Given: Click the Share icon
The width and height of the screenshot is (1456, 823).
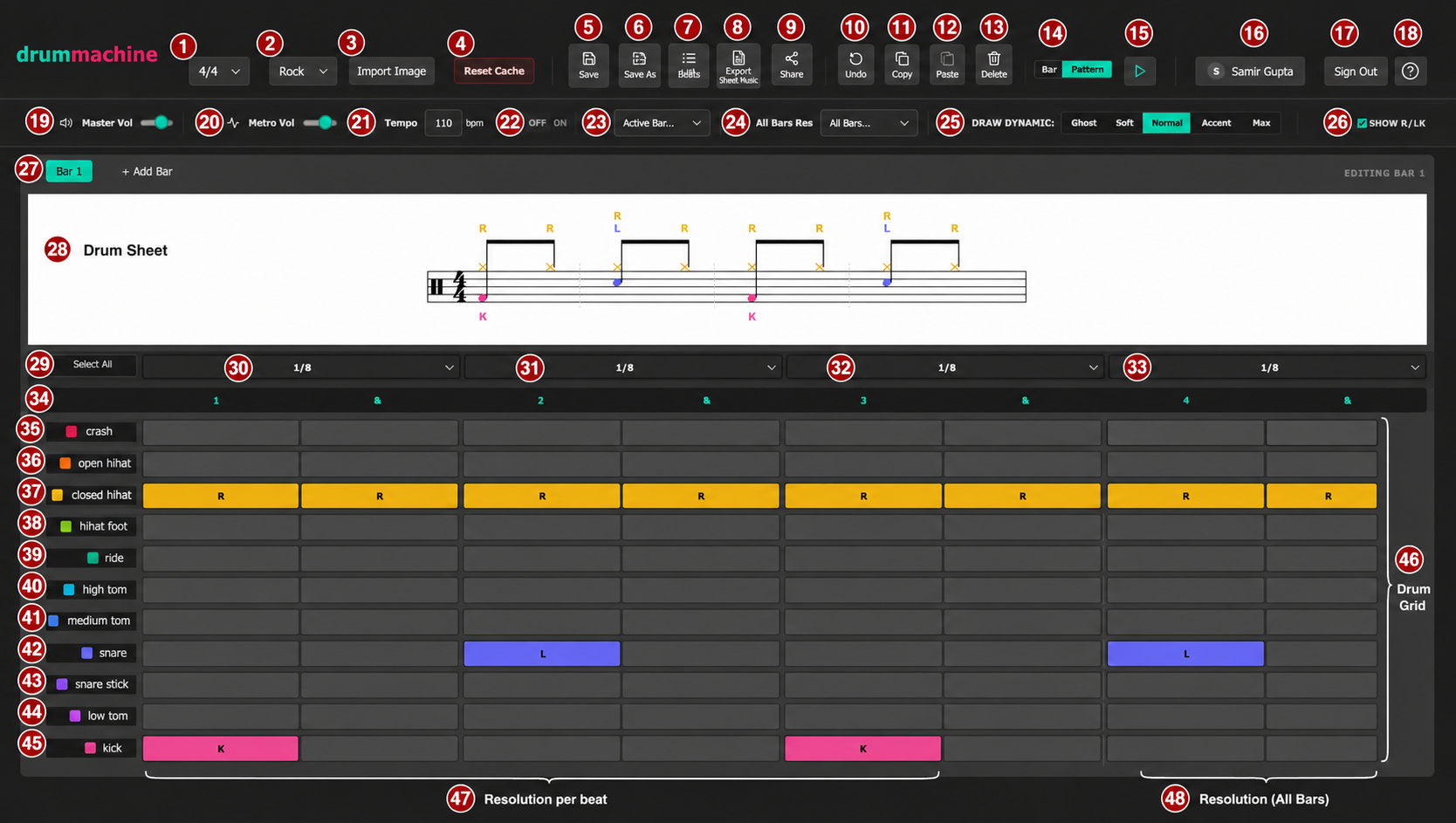Looking at the screenshot, I should pyautogui.click(x=792, y=59).
